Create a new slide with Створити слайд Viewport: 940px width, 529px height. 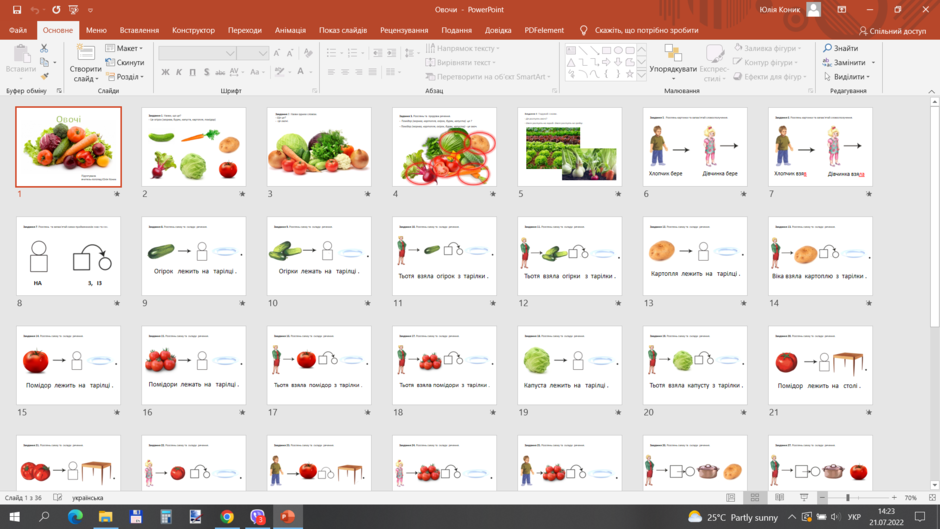point(85,63)
